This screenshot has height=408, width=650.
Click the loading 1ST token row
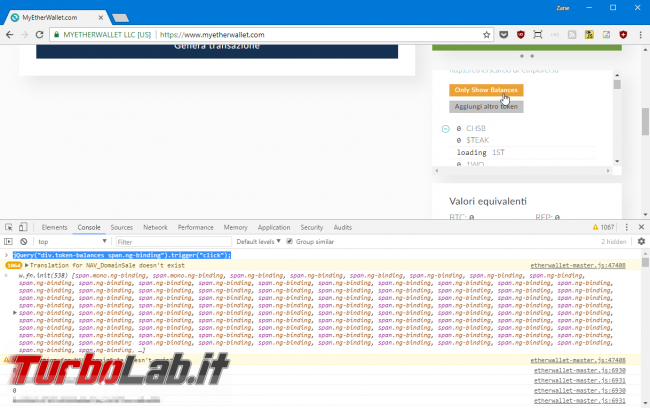[x=521, y=153]
